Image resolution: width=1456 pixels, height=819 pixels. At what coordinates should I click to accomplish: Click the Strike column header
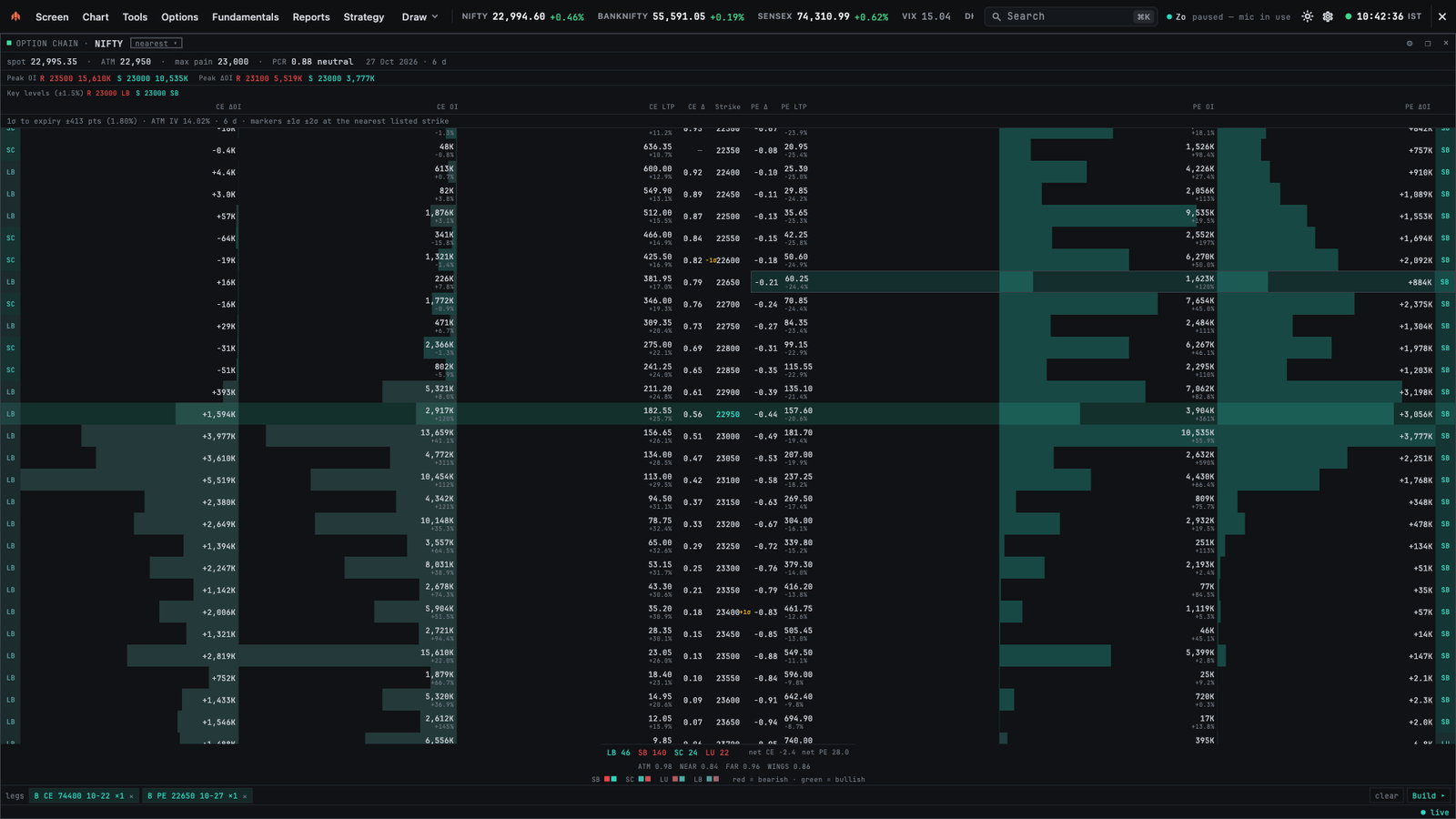tap(728, 106)
